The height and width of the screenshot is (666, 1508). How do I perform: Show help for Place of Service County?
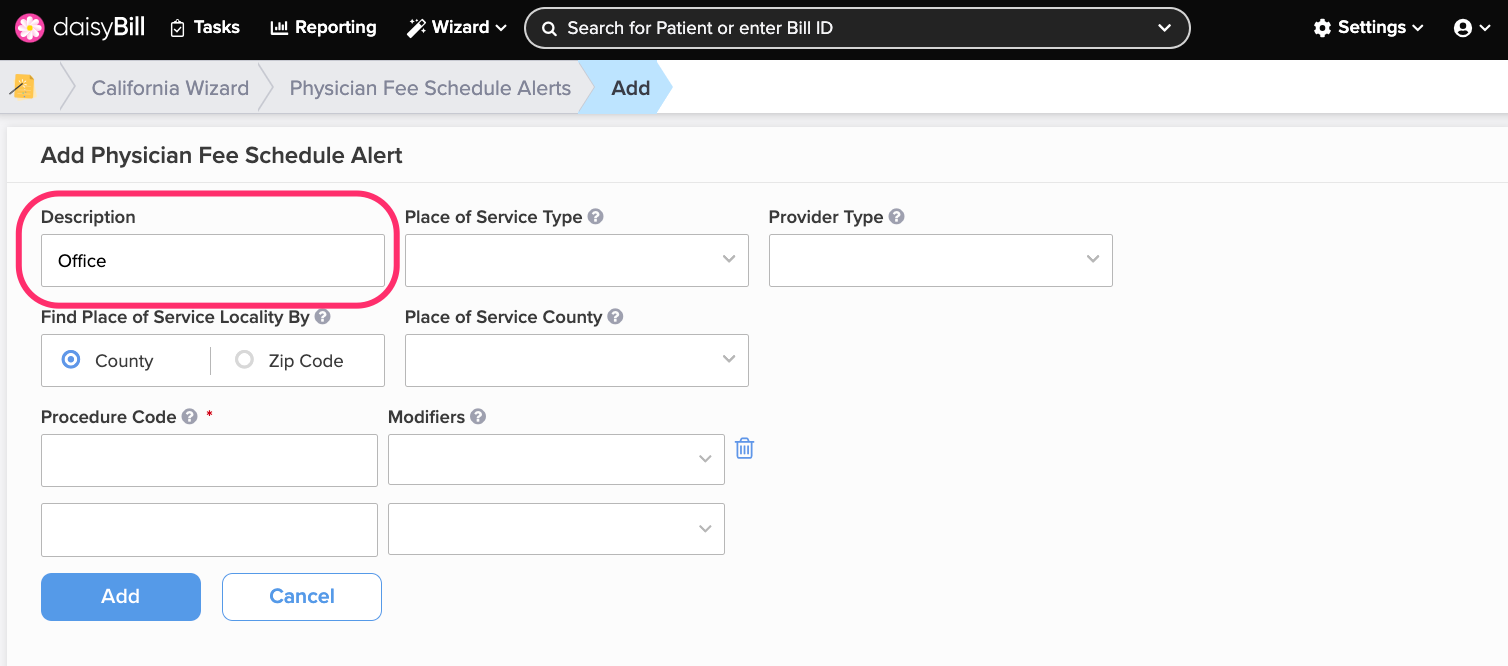[615, 316]
